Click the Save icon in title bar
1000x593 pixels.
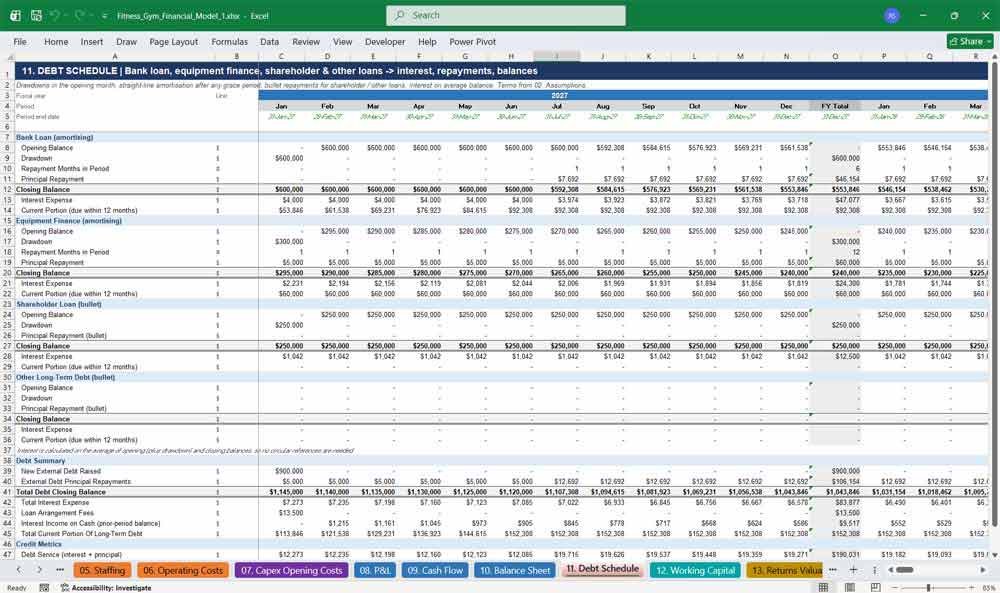(x=36, y=15)
